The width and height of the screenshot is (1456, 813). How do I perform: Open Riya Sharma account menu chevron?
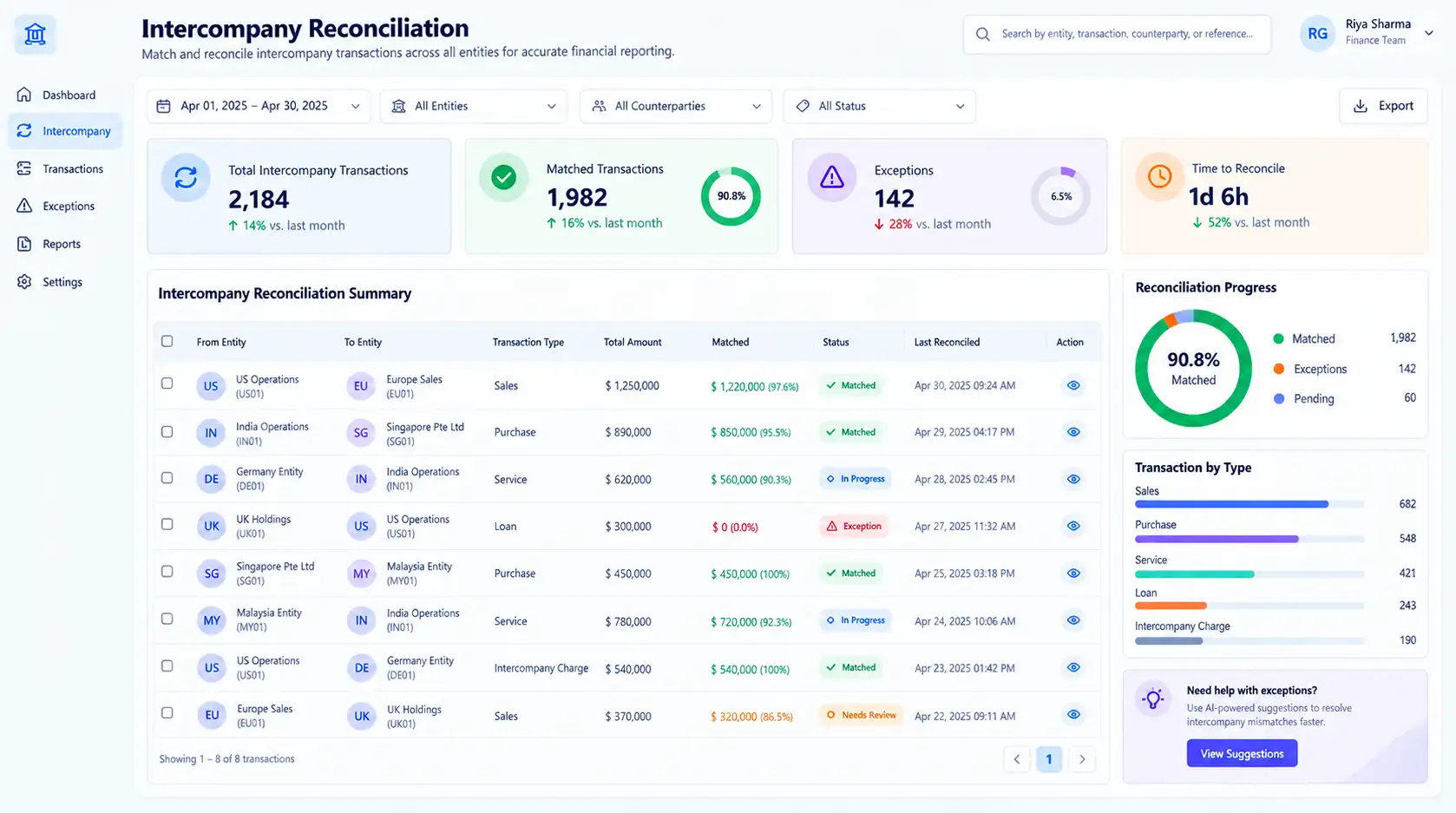[x=1429, y=33]
